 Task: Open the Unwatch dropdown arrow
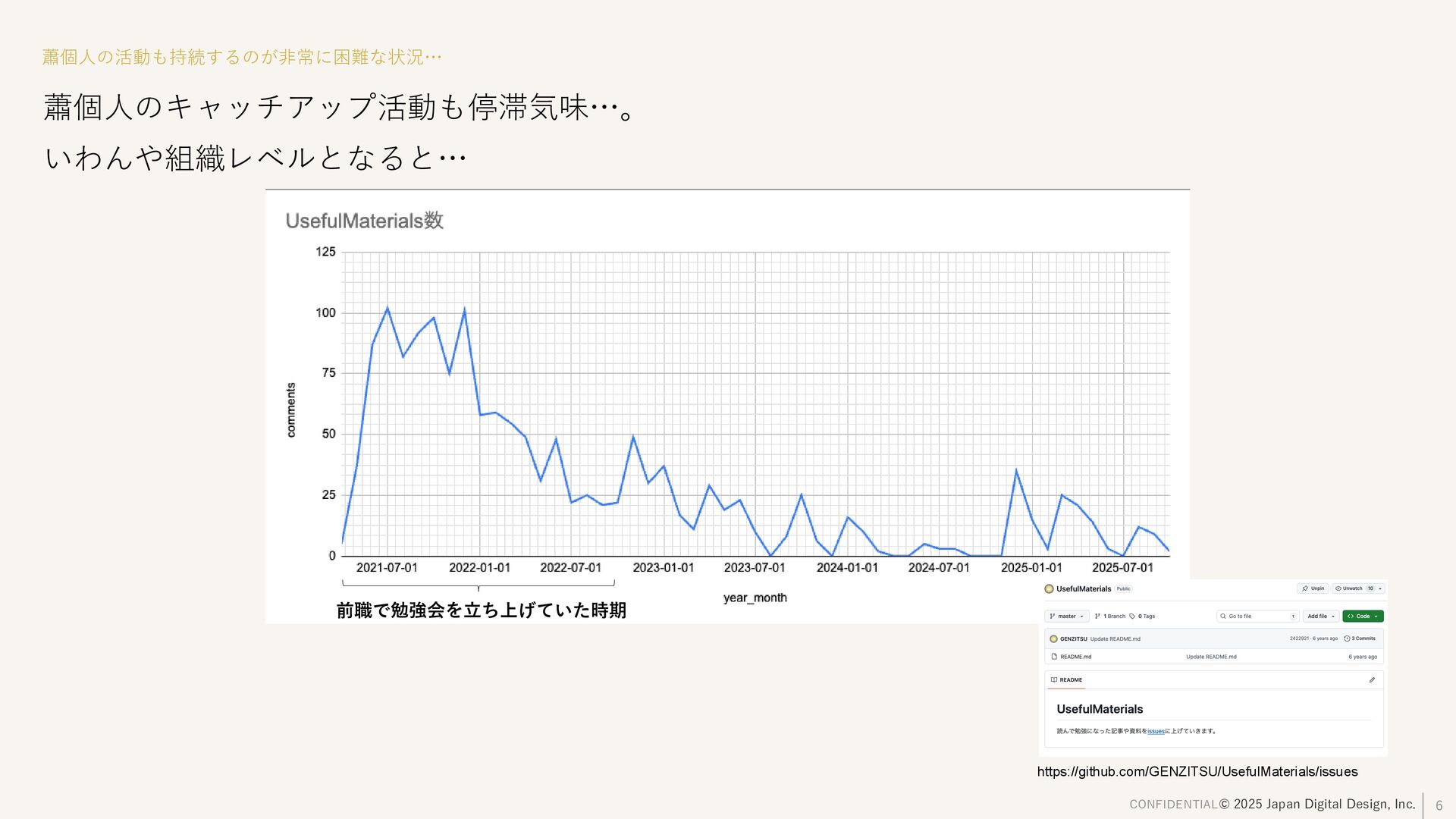(x=1381, y=588)
